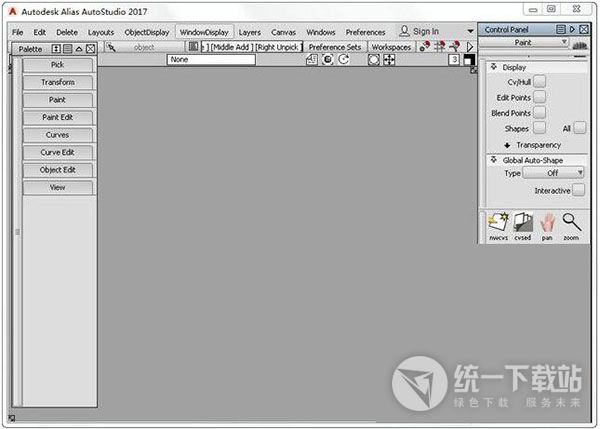Click the Preference Sets button
Screen dimensions: 600x429
click(x=335, y=47)
